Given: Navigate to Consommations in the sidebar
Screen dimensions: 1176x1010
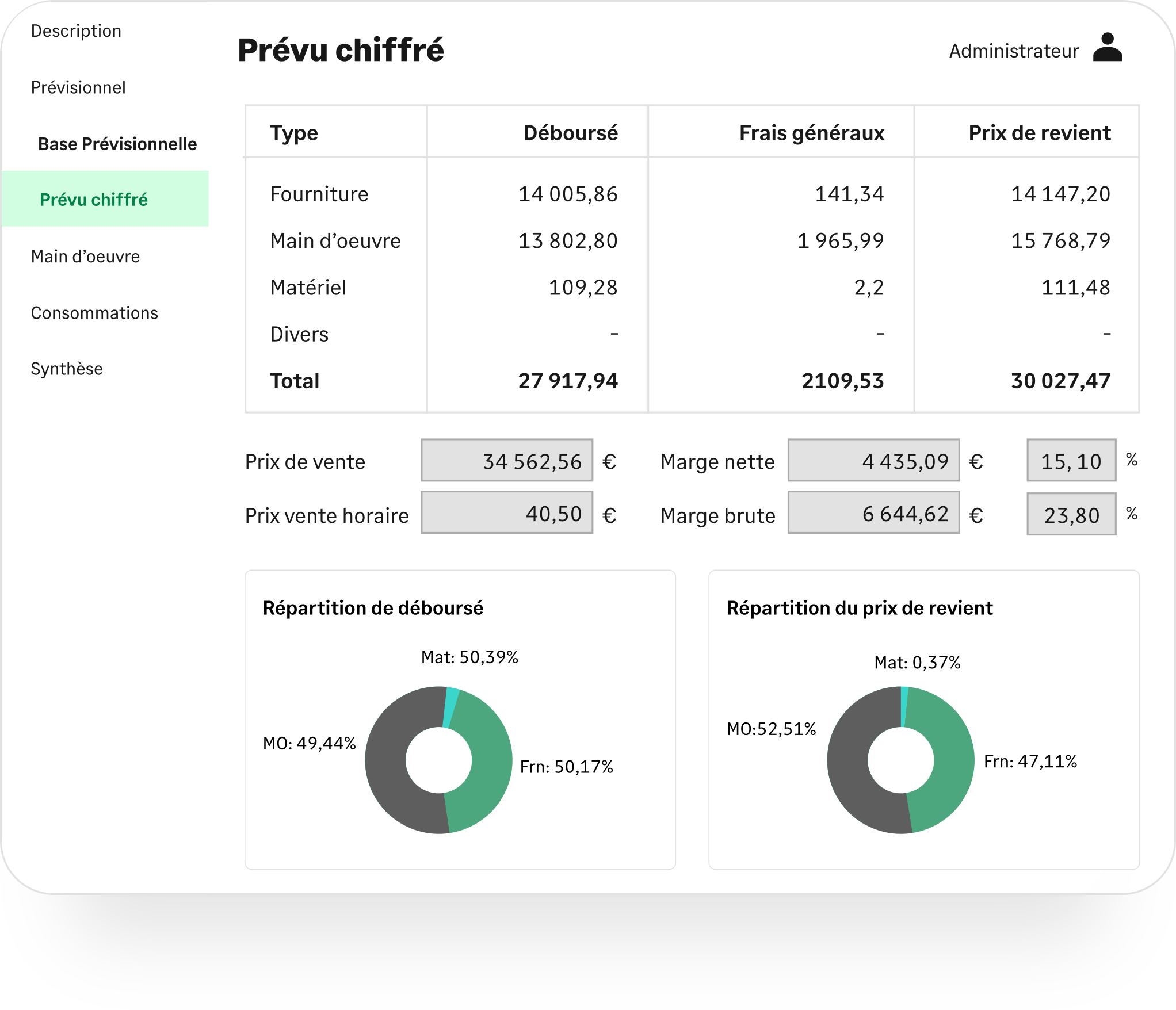Looking at the screenshot, I should pyautogui.click(x=94, y=313).
